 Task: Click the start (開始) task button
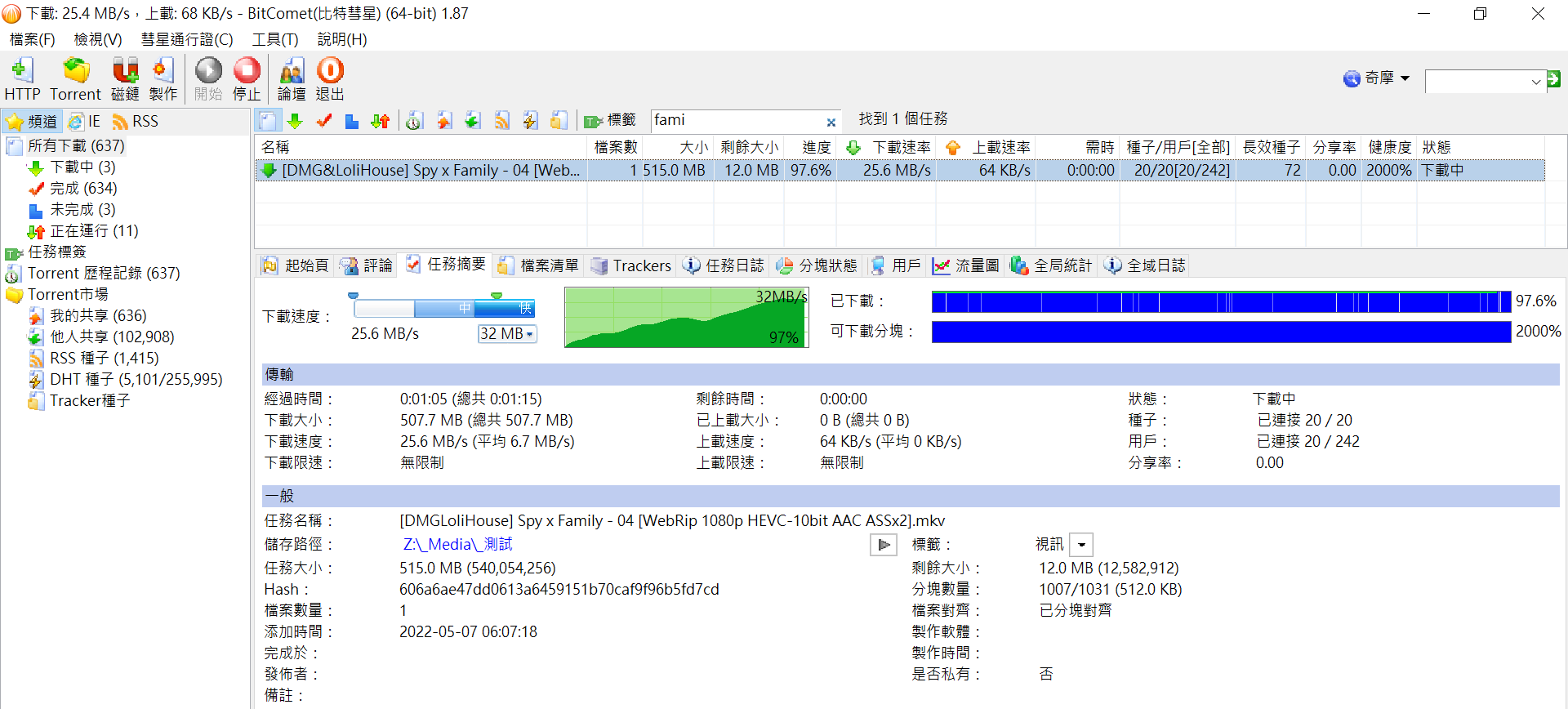[x=208, y=79]
